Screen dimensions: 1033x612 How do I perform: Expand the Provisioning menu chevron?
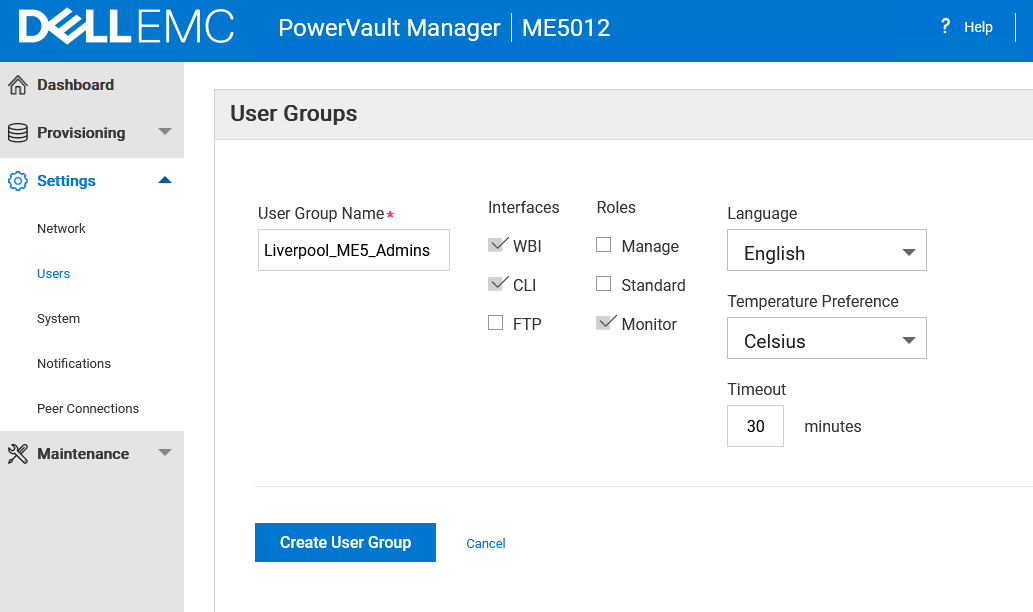[x=164, y=132]
